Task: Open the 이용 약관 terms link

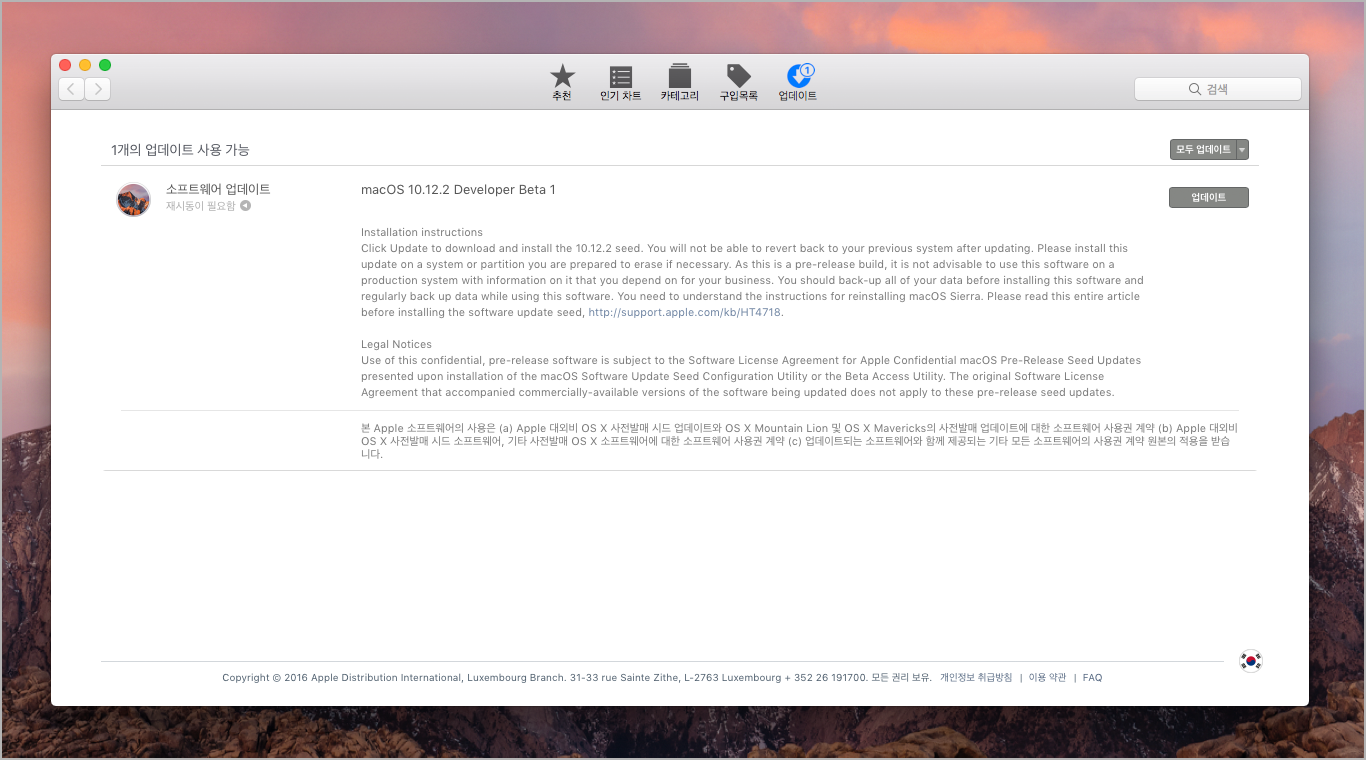Action: pos(1047,678)
